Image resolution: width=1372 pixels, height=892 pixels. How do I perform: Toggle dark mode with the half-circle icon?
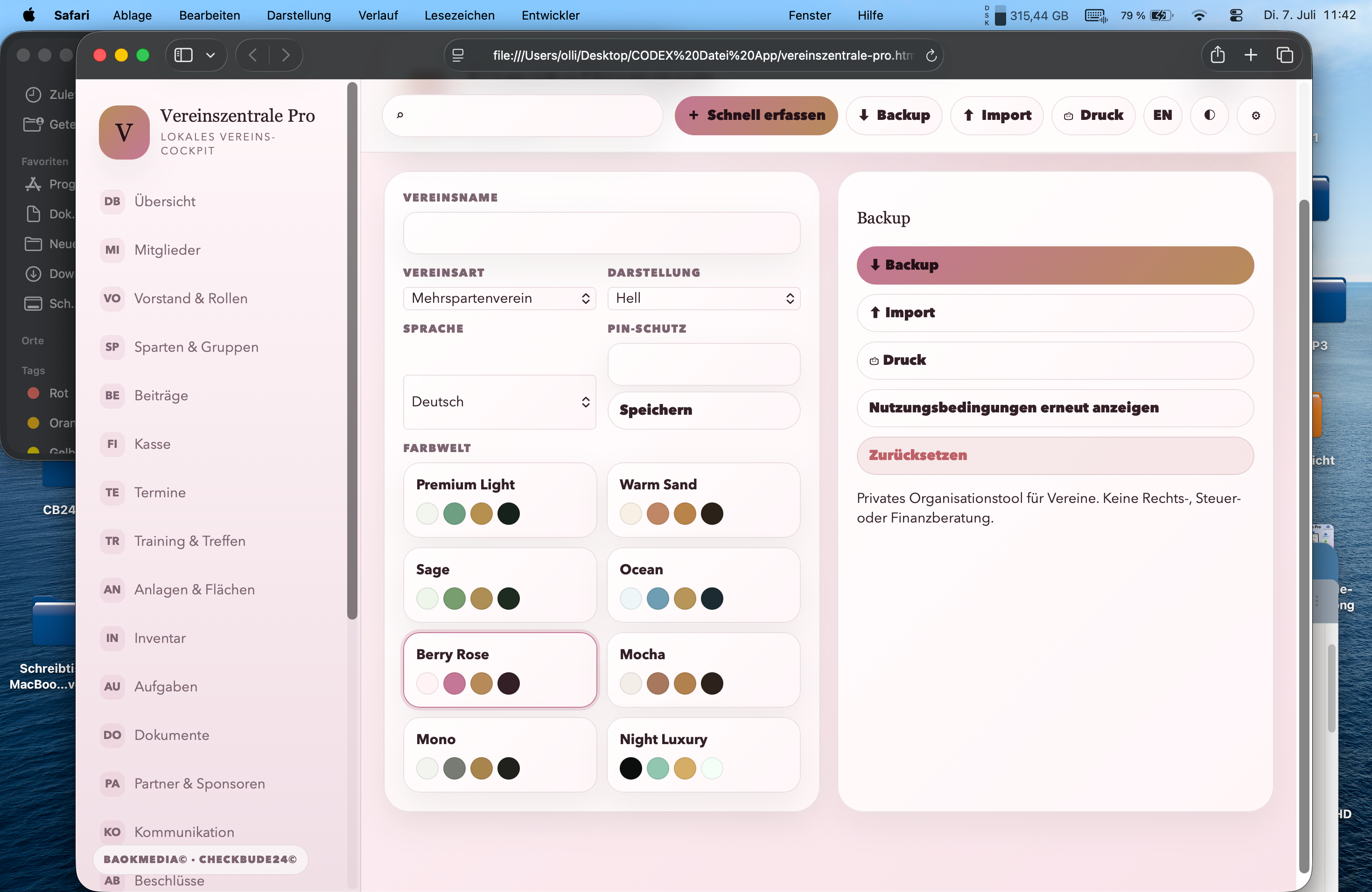pyautogui.click(x=1210, y=115)
